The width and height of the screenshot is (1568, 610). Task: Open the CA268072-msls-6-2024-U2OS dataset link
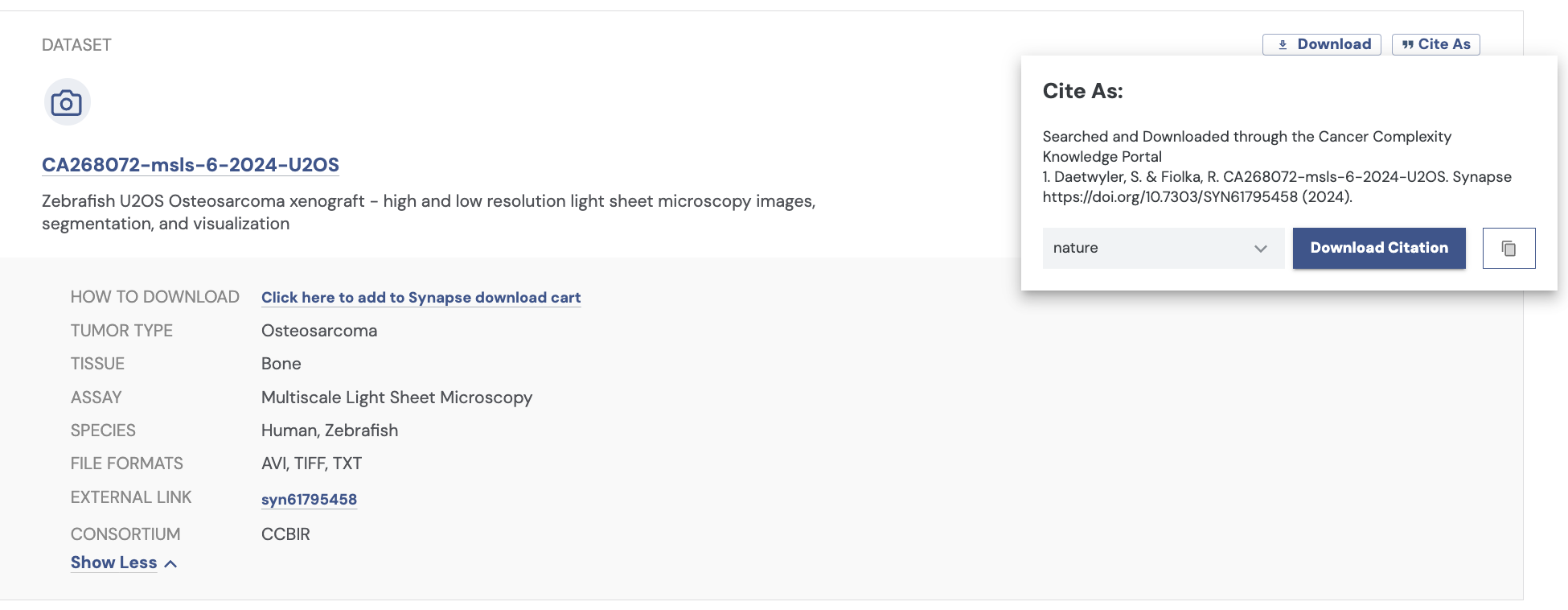pos(191,165)
